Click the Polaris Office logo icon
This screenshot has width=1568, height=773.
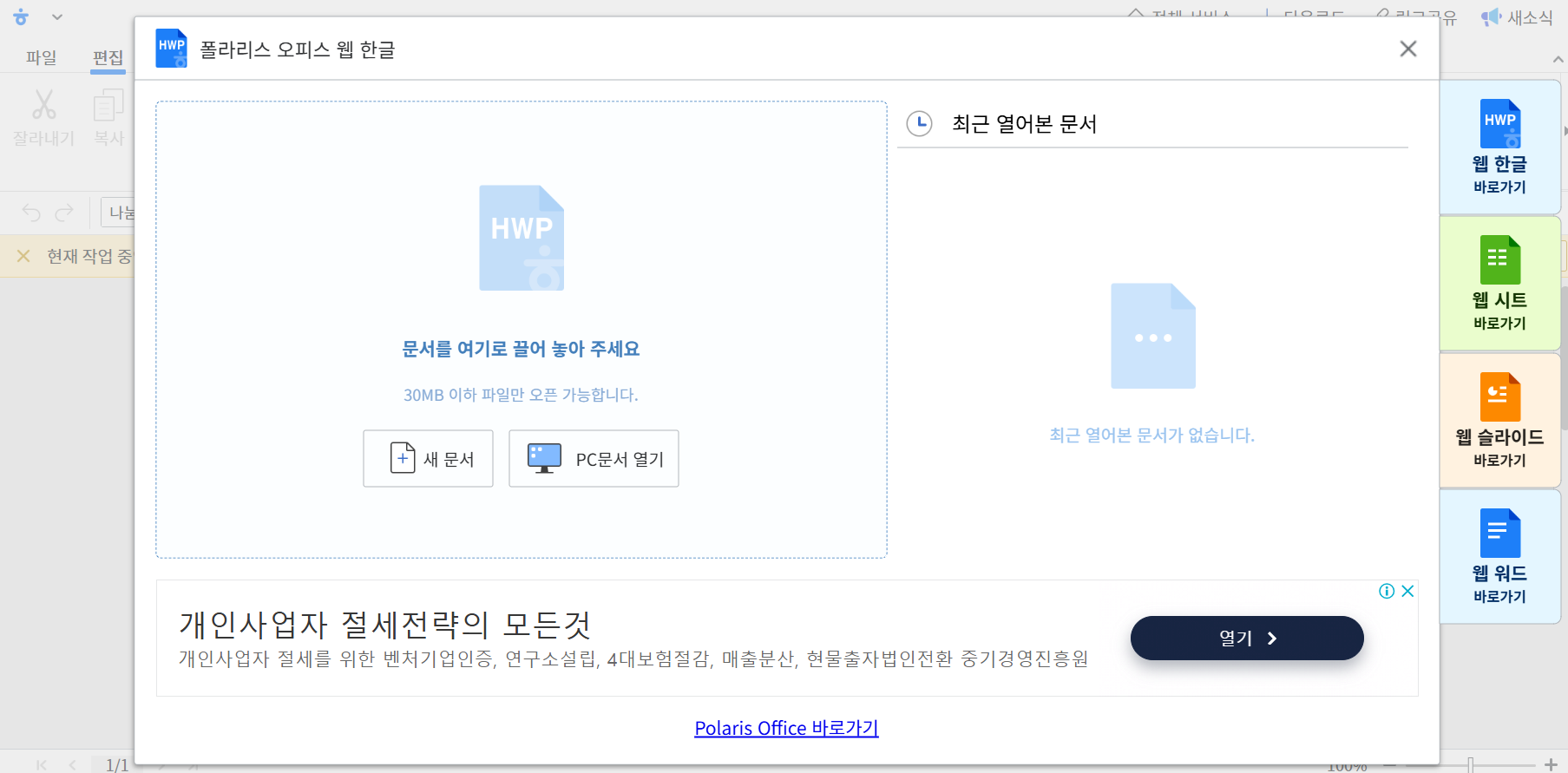click(21, 16)
